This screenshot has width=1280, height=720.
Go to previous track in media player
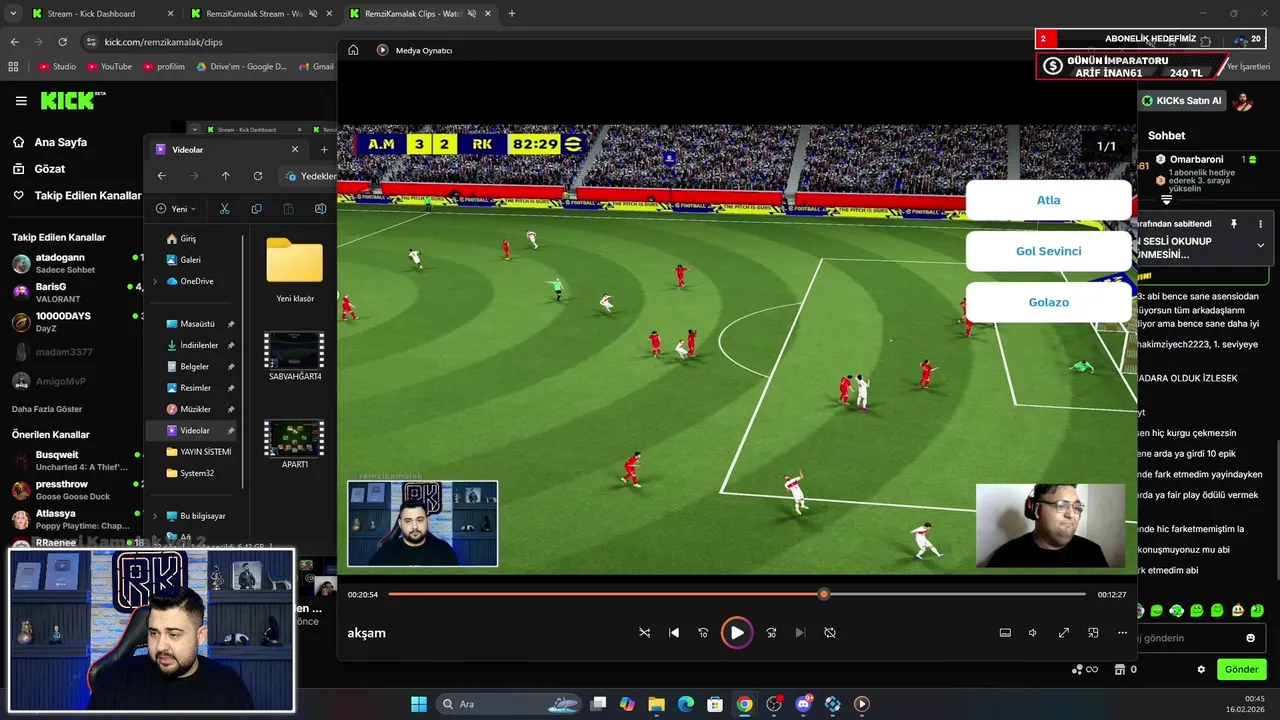[x=674, y=633]
